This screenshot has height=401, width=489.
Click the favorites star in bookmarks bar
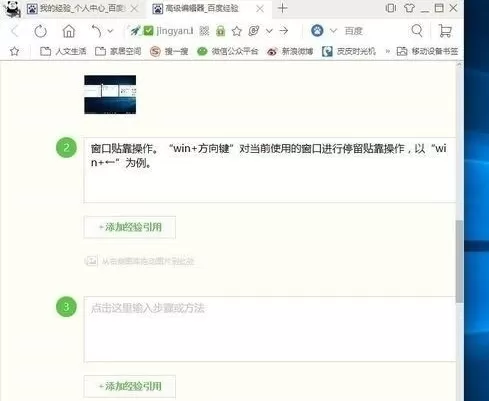click(14, 51)
